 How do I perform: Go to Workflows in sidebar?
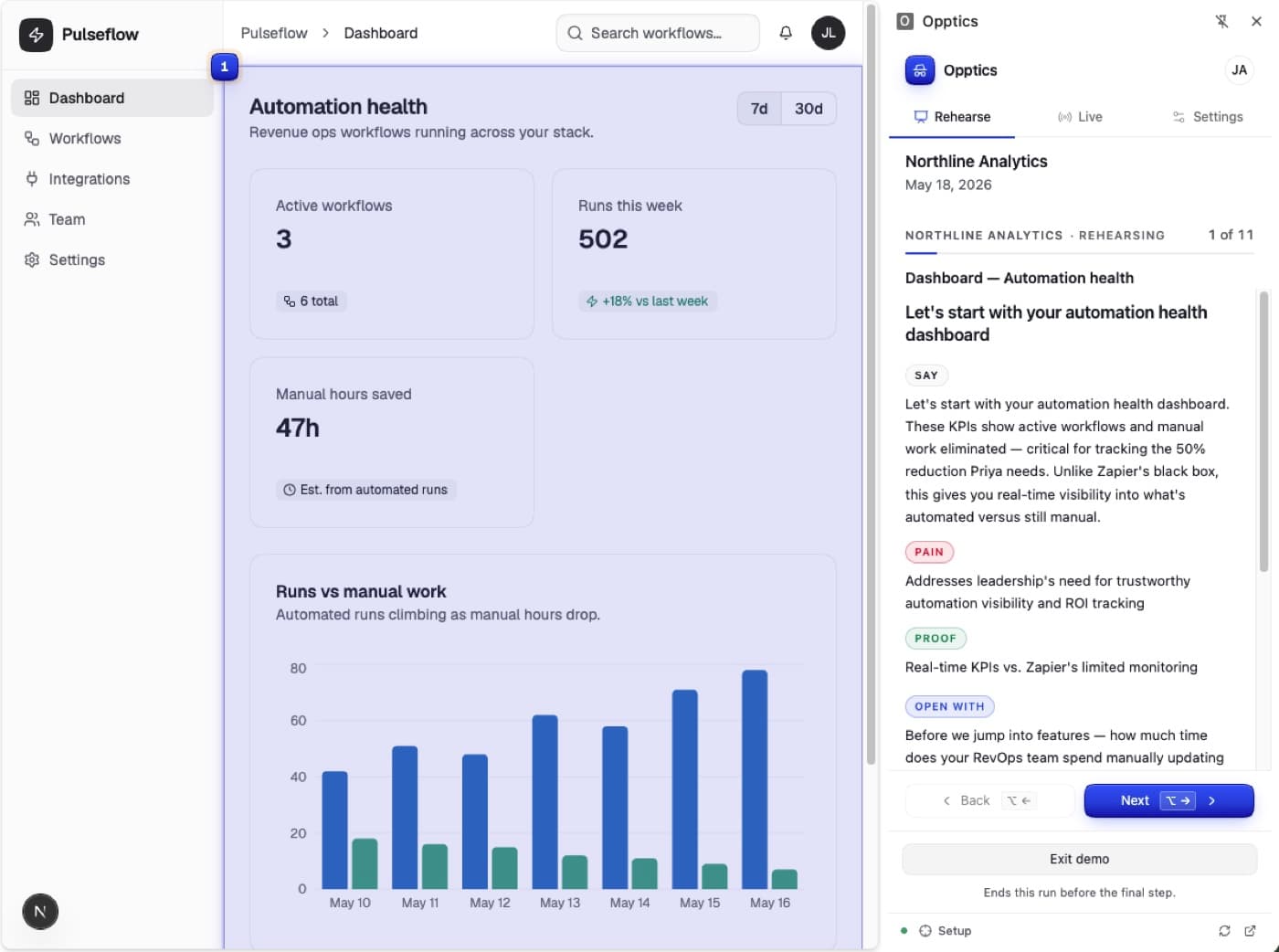point(112,138)
